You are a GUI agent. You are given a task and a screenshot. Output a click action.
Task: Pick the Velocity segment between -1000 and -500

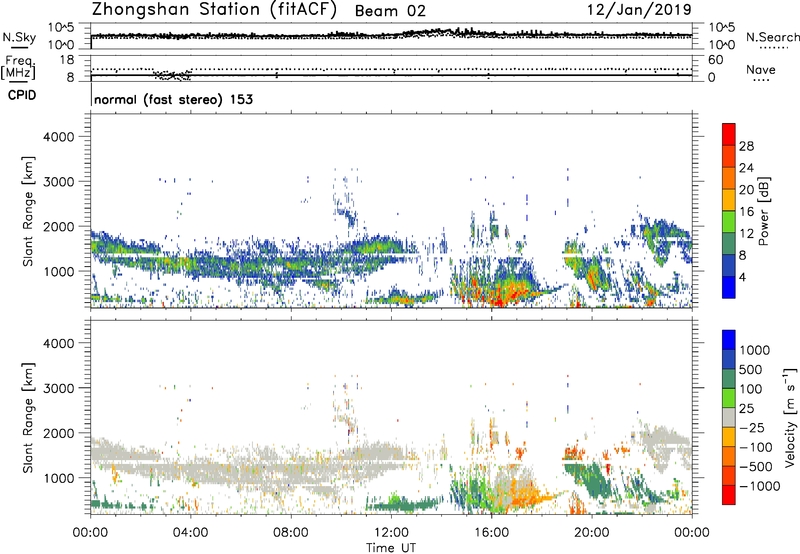[x=729, y=475]
